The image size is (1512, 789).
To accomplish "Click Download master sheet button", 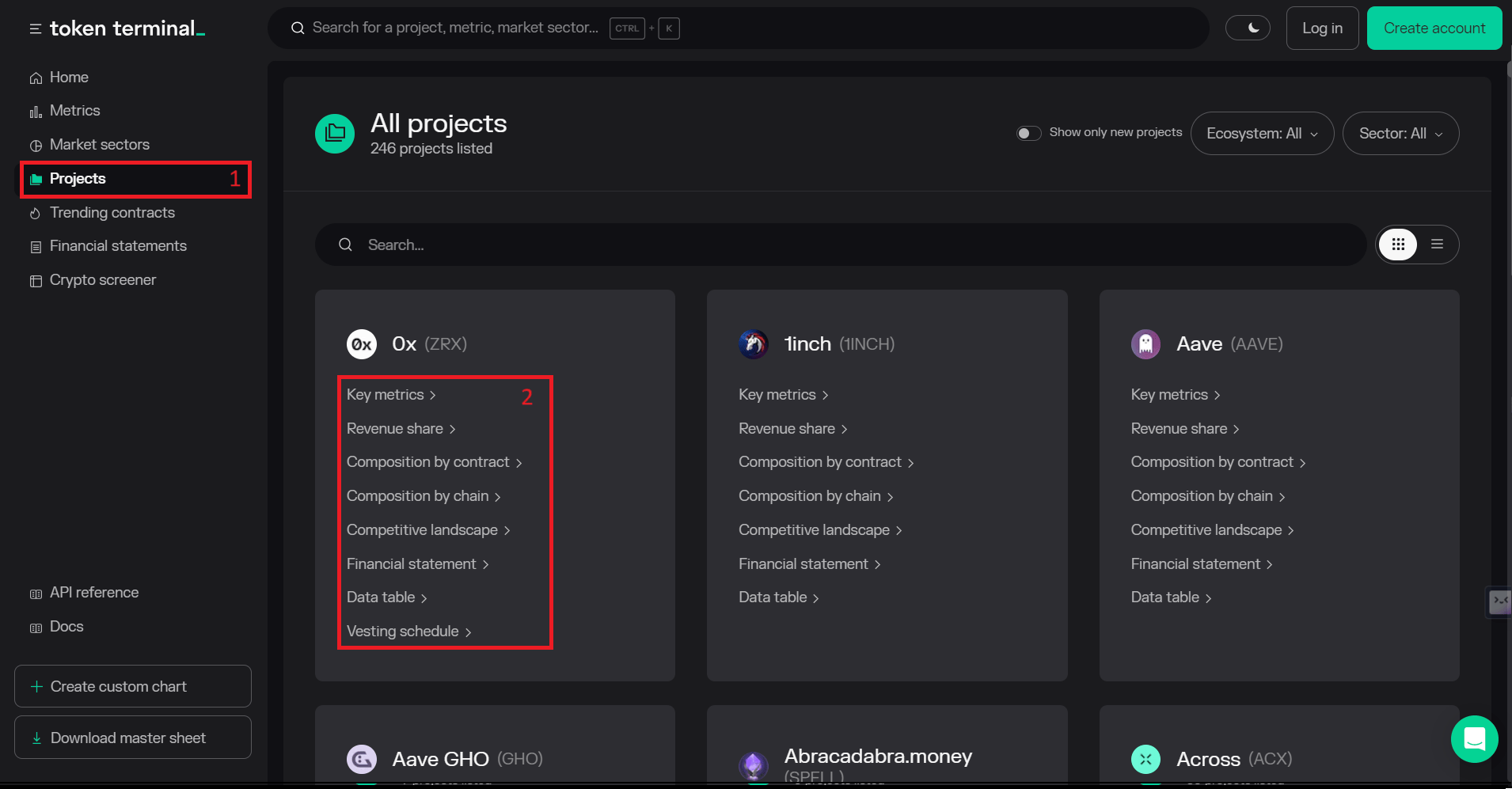I will (x=133, y=738).
